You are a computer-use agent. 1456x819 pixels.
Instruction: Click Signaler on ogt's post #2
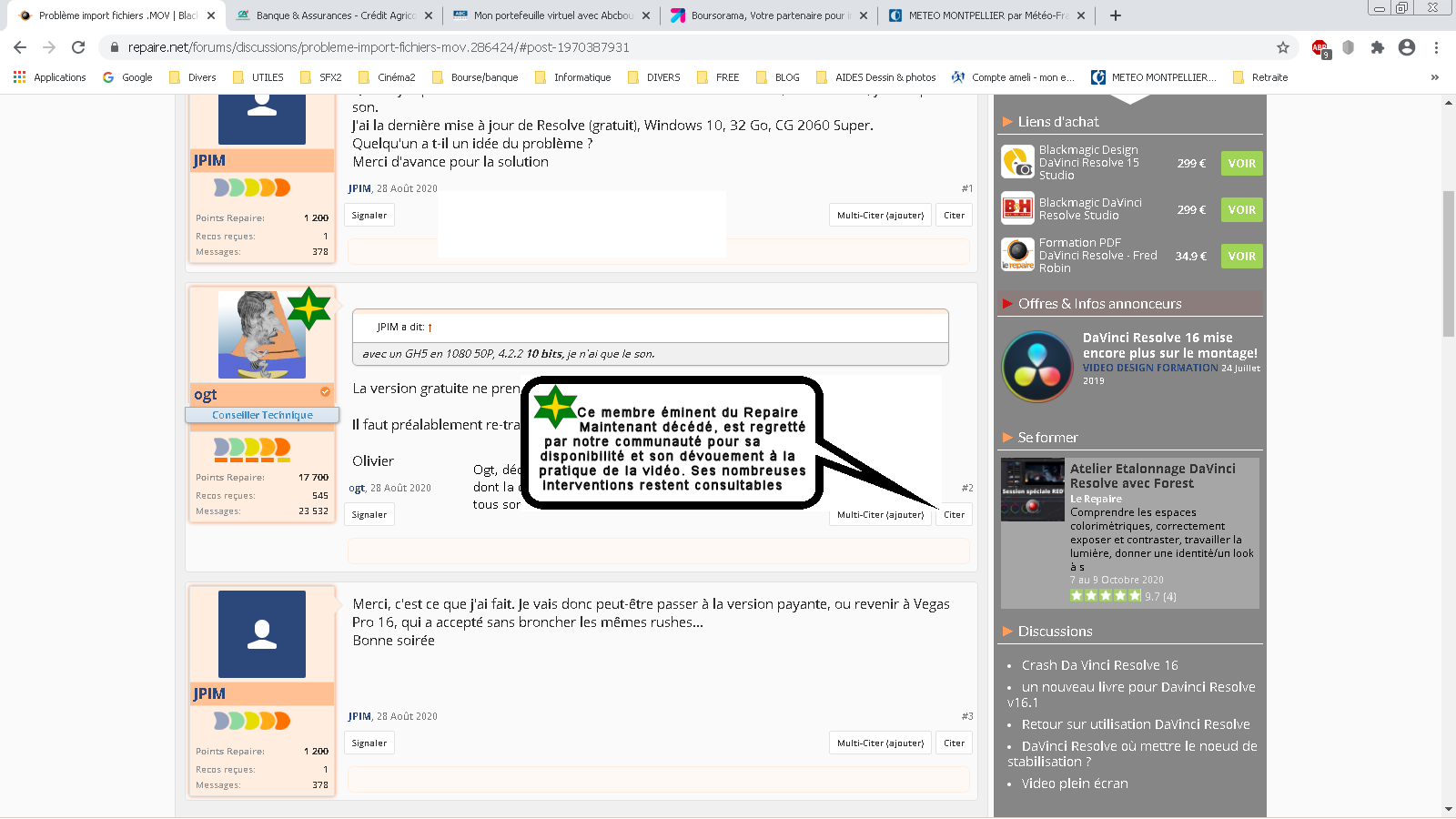pos(369,515)
